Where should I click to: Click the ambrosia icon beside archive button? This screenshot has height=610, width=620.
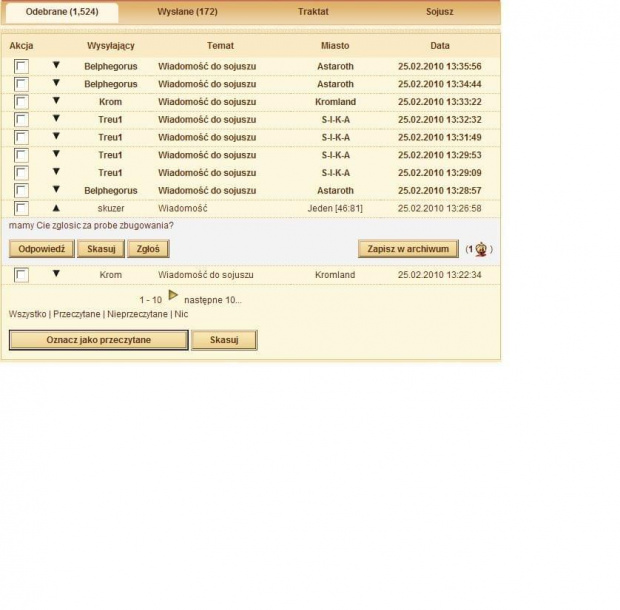point(481,249)
